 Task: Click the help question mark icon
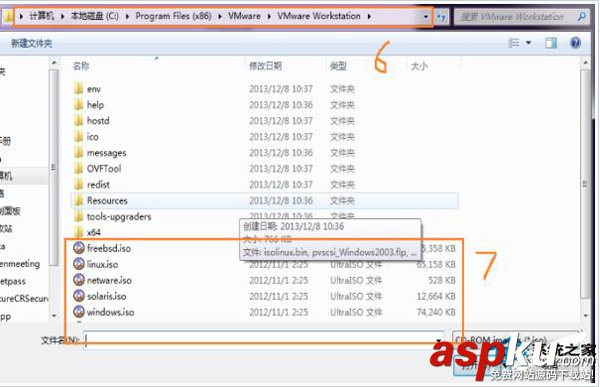point(575,43)
